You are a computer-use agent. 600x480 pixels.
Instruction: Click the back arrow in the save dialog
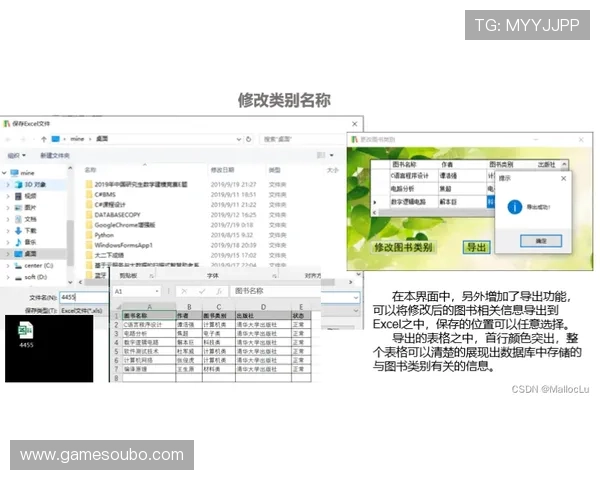pyautogui.click(x=8, y=139)
